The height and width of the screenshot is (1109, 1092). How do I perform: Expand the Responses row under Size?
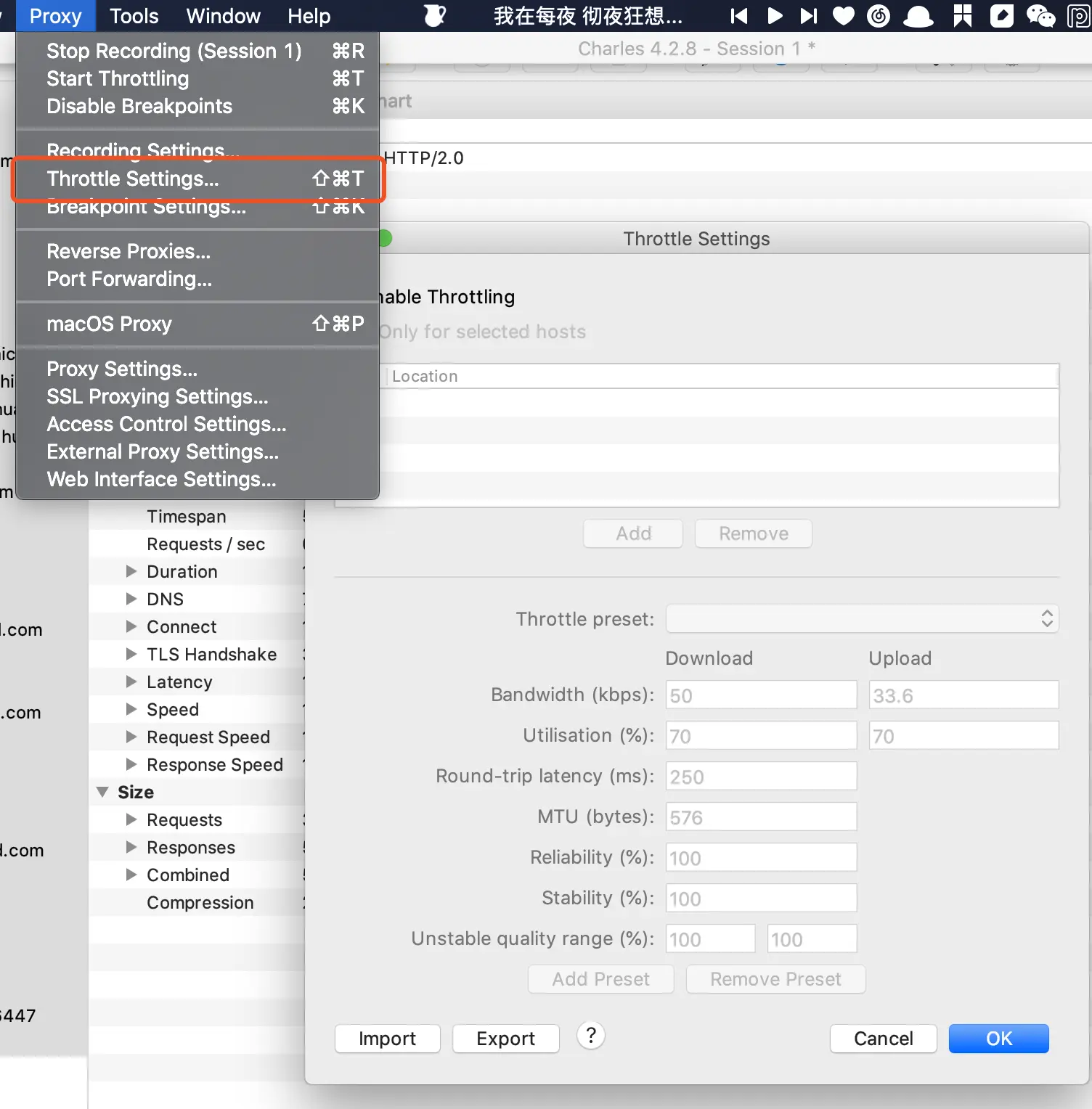(x=131, y=847)
